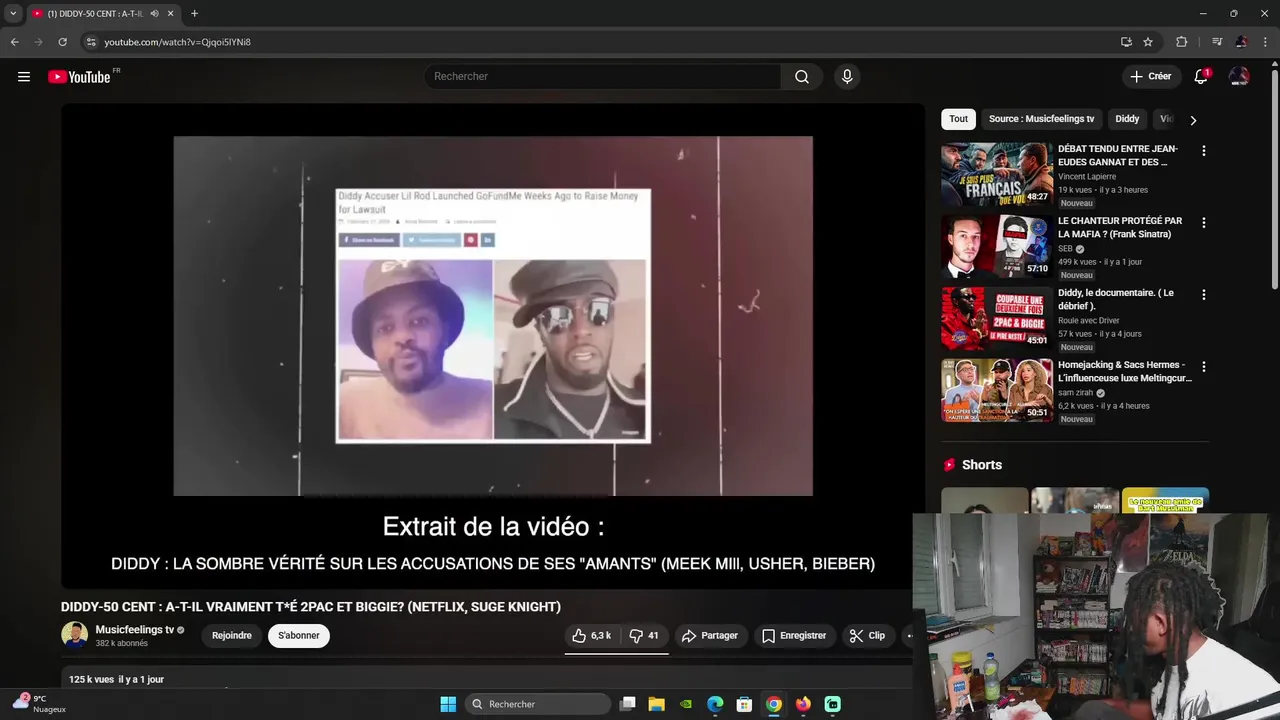1280x720 pixels.
Task: Open the media control icon in Chrome toolbar
Action: [x=1217, y=42]
